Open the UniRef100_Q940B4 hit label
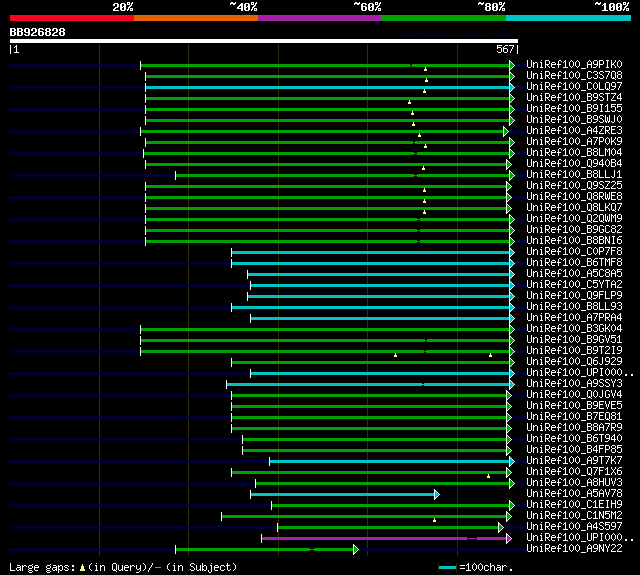The height and width of the screenshot is (575, 640). click(574, 164)
